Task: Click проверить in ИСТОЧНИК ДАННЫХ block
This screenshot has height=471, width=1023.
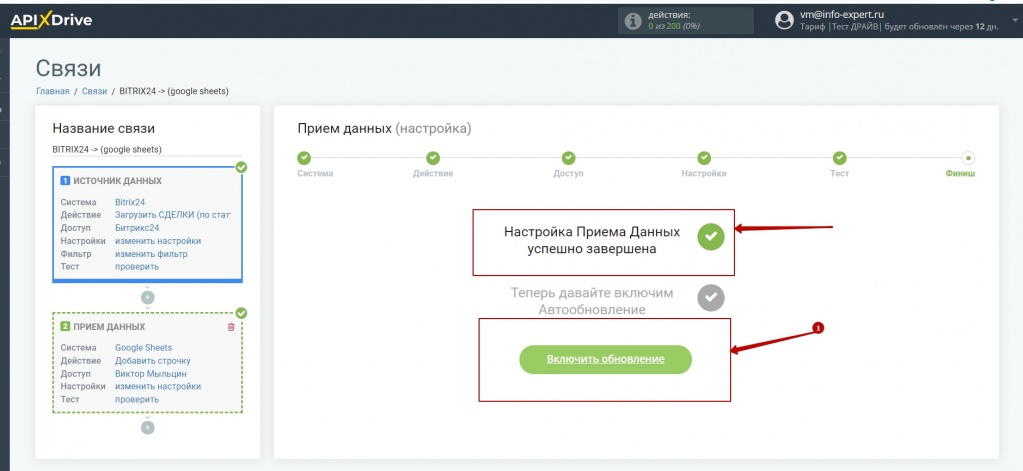Action: pyautogui.click(x=137, y=266)
